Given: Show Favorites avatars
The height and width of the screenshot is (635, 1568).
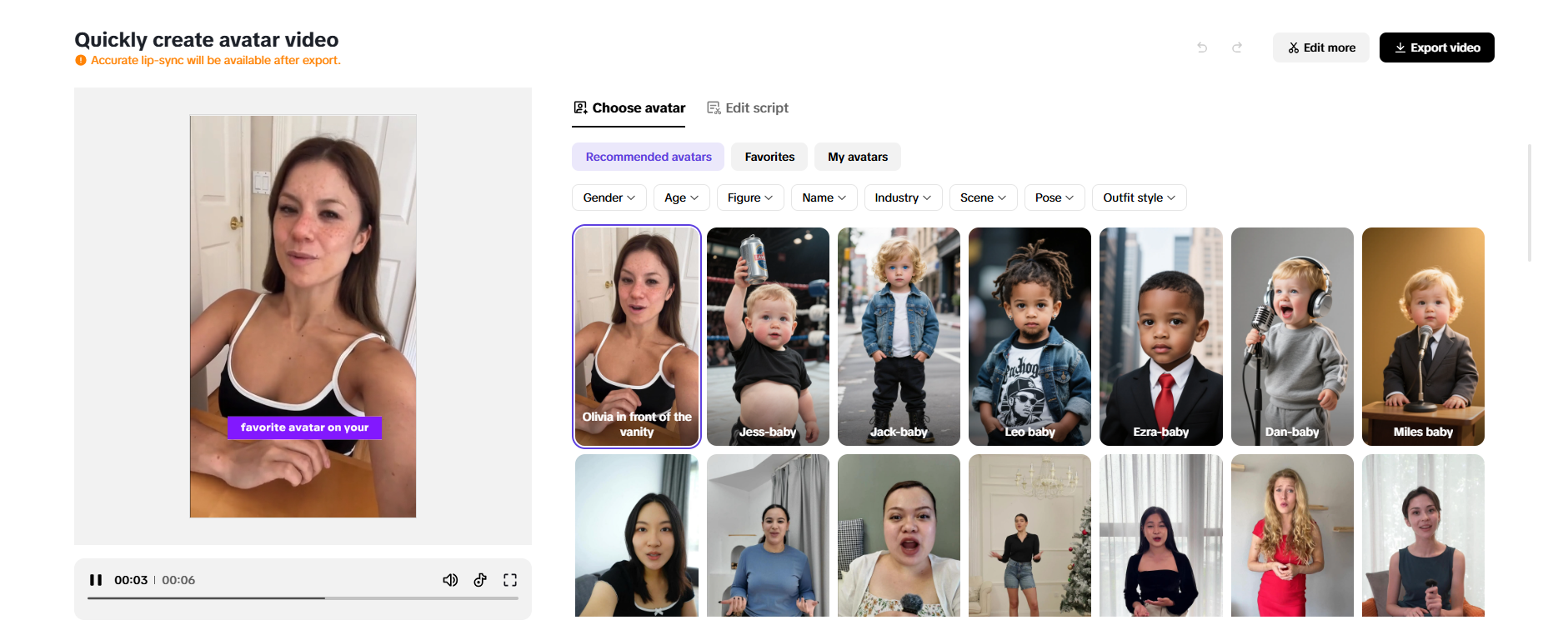Looking at the screenshot, I should [x=769, y=157].
